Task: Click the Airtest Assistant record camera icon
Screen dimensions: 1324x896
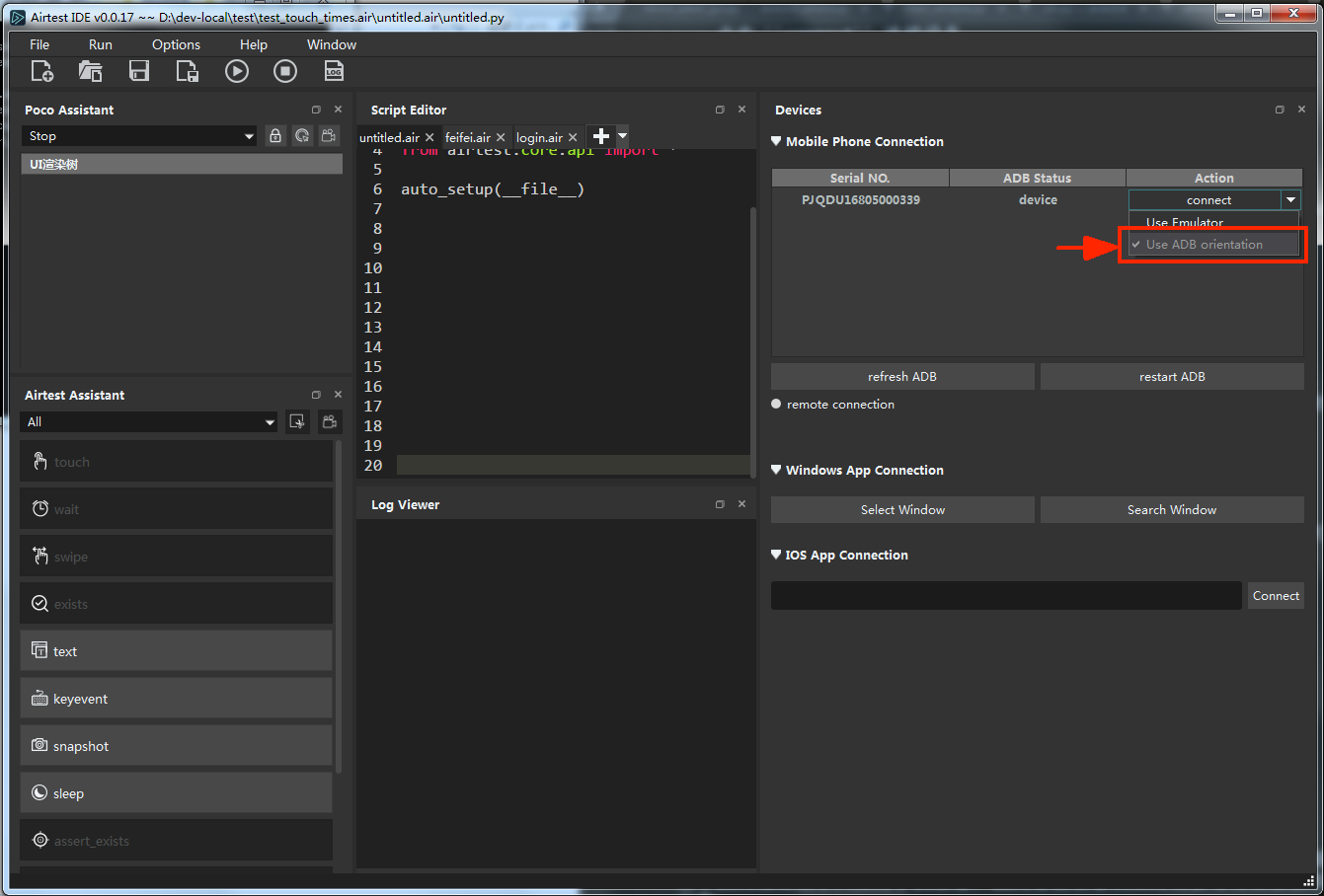Action: click(330, 421)
